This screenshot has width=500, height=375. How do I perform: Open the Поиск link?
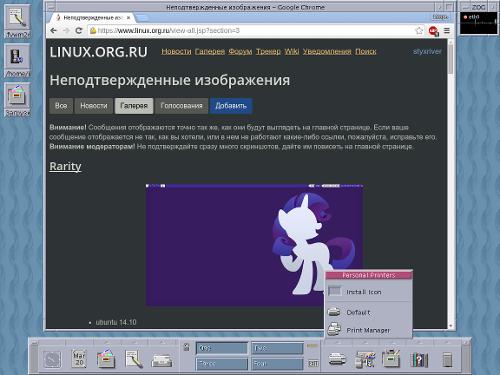366,51
